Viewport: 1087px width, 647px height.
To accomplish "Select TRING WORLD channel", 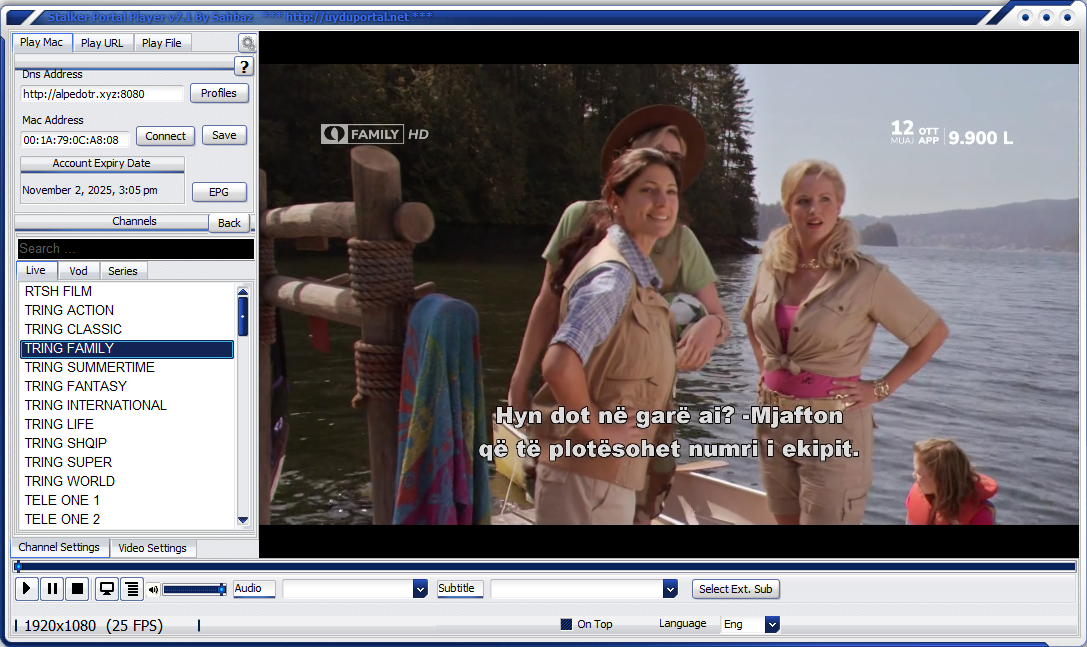I will [x=128, y=481].
